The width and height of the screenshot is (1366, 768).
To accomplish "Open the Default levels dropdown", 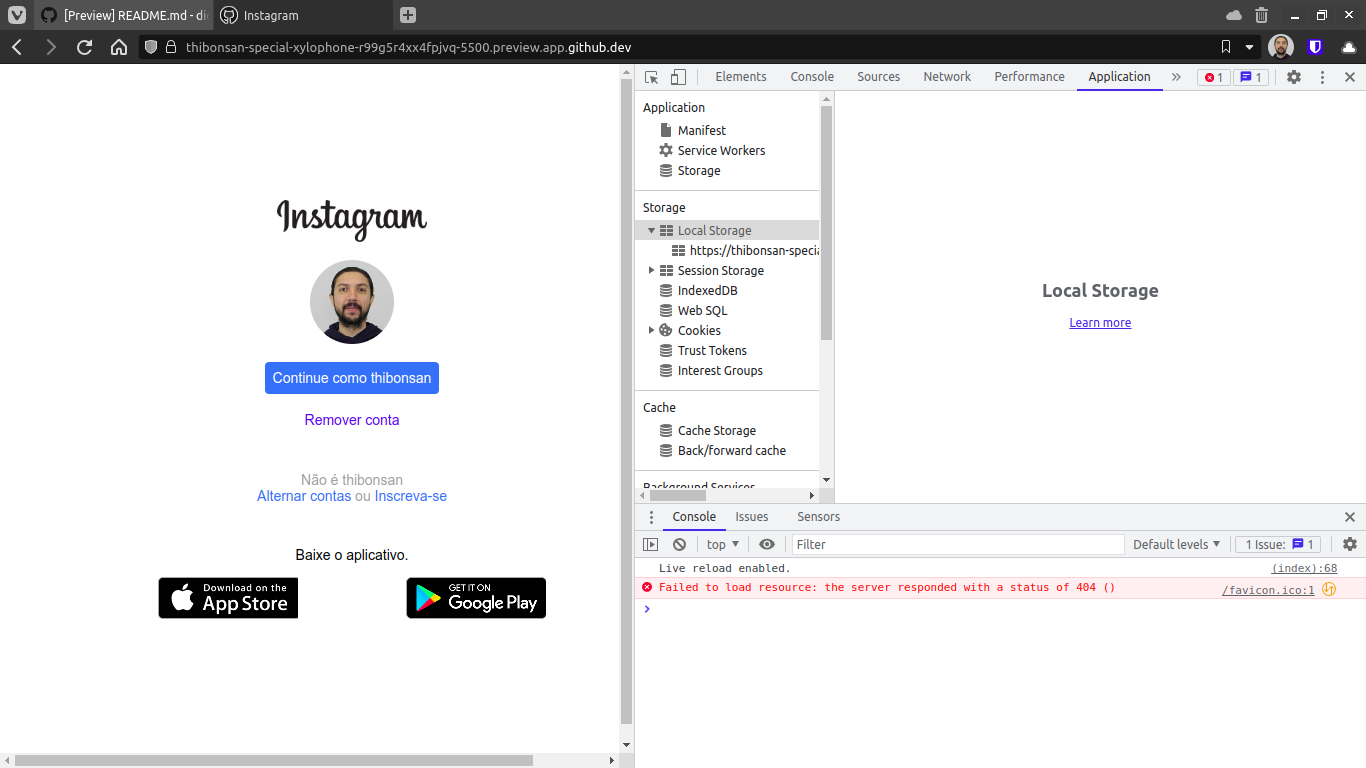I will coord(1176,544).
